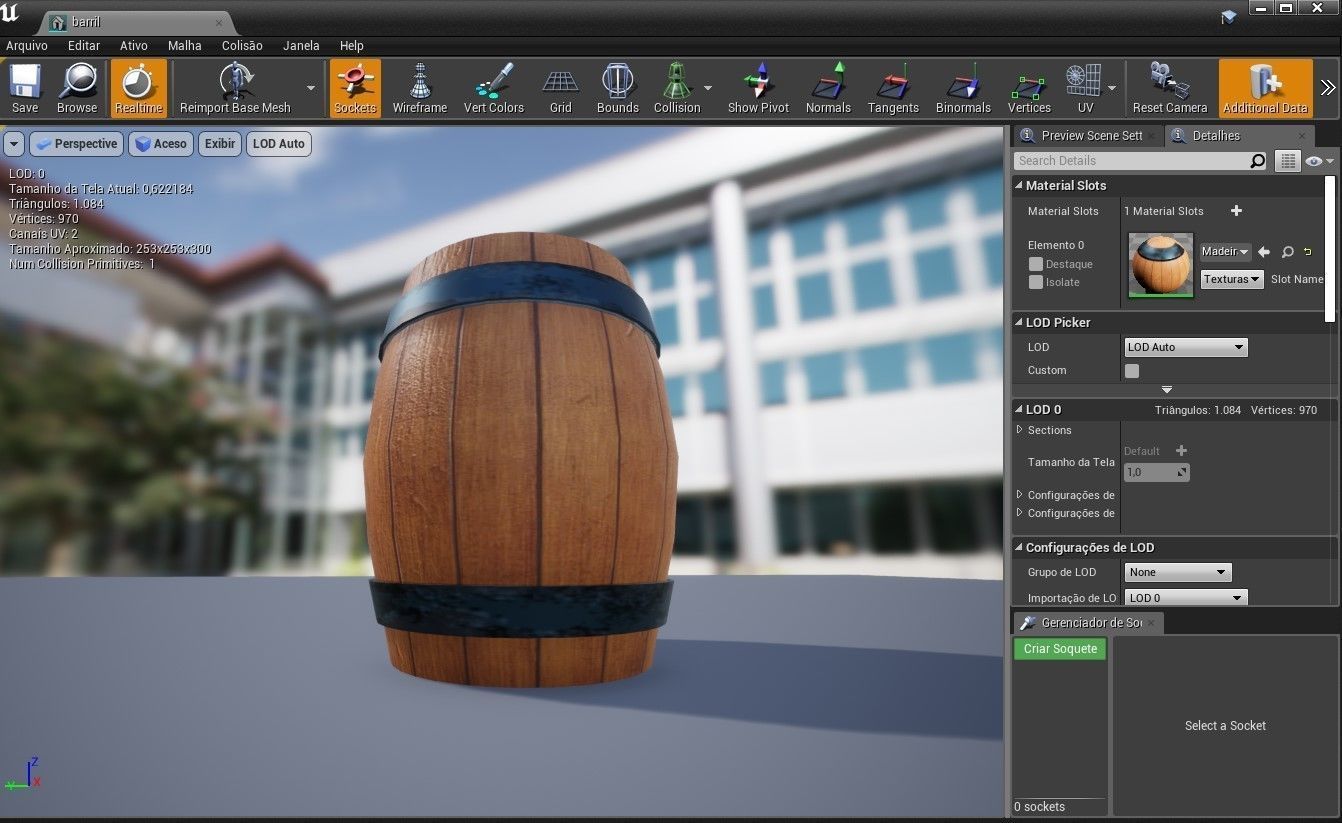Click the property matrix grid icon

1288,161
